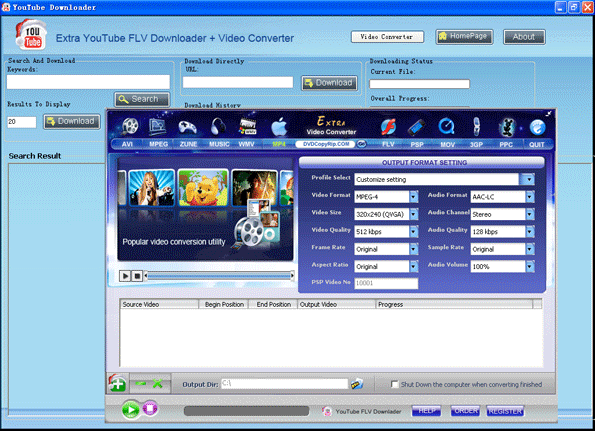Click the preview playback seek slider
595x431 pixels.
(219, 275)
